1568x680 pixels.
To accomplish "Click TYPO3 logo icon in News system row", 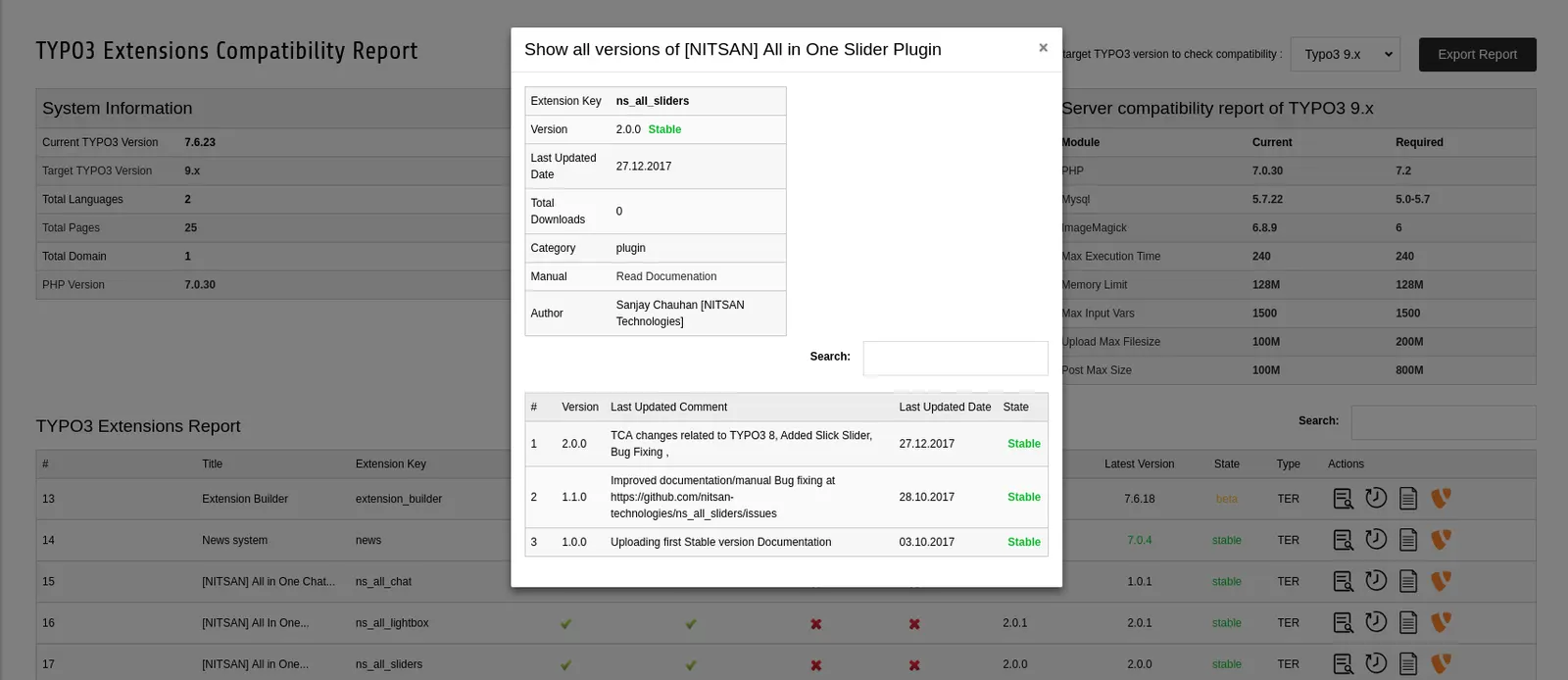I will (x=1441, y=540).
